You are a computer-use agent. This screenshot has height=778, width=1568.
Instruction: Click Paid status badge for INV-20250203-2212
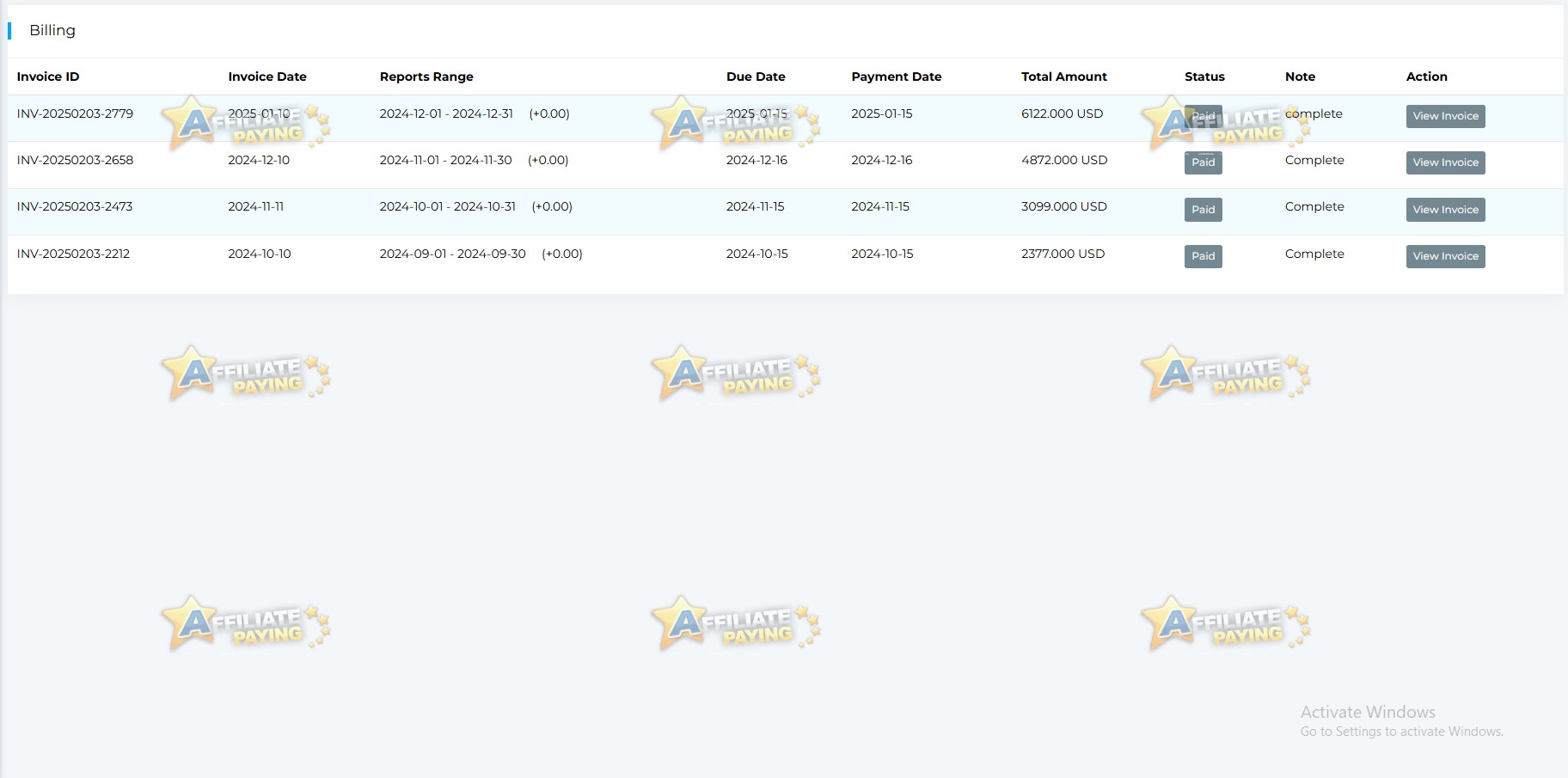click(x=1203, y=256)
